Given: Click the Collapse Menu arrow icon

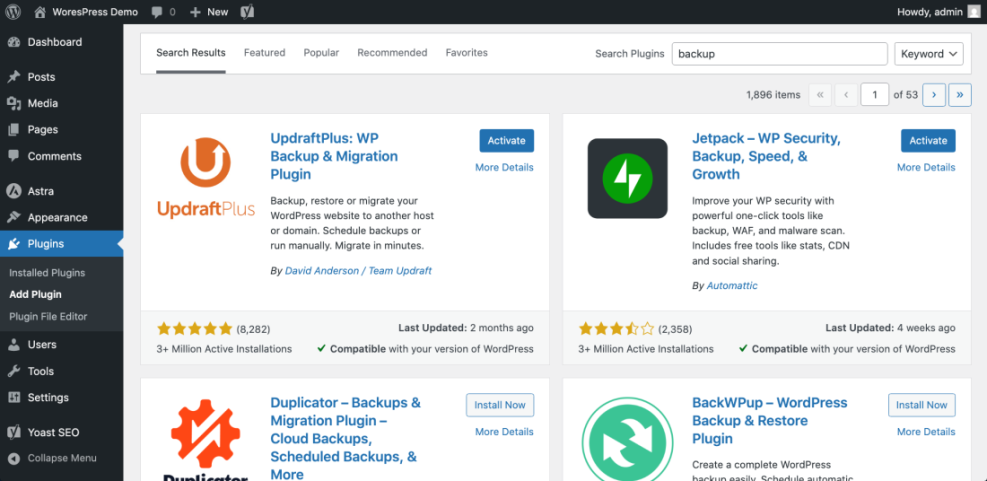Looking at the screenshot, I should (14, 458).
